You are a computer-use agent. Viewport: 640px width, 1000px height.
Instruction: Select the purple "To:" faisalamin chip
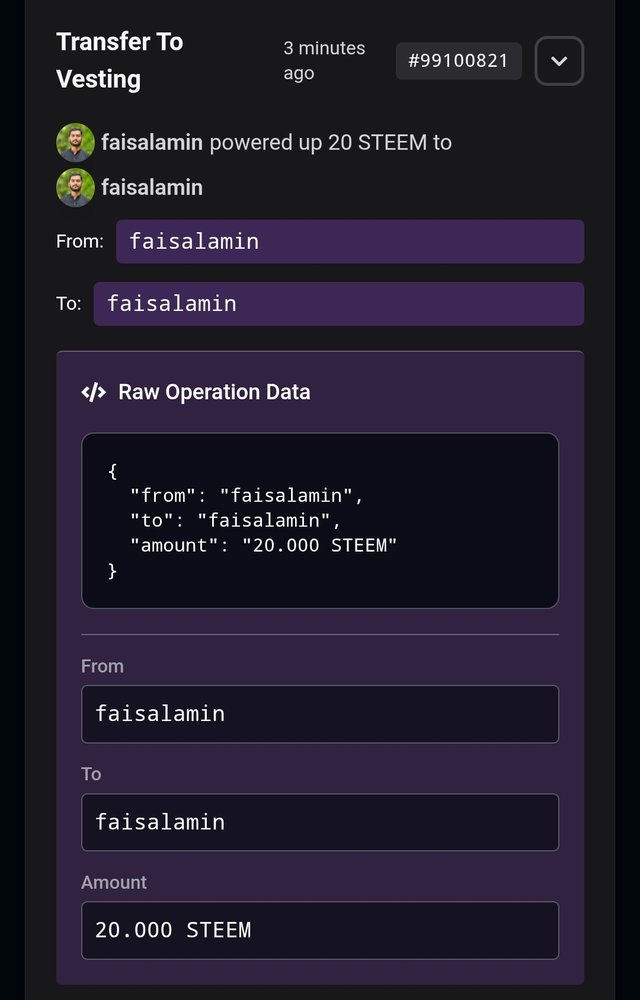pyautogui.click(x=338, y=303)
